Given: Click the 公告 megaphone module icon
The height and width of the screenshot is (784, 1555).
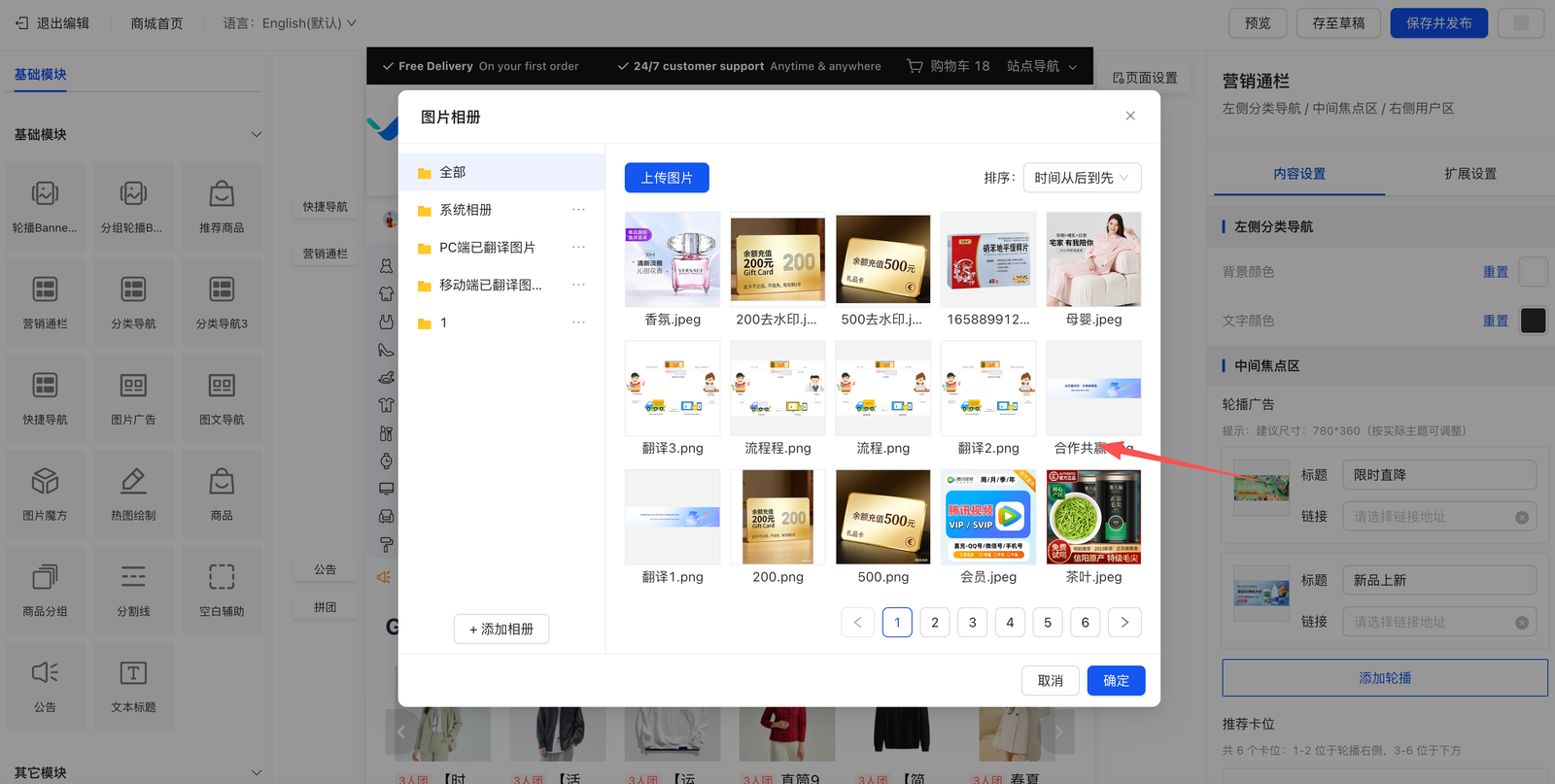Looking at the screenshot, I should click(x=45, y=673).
